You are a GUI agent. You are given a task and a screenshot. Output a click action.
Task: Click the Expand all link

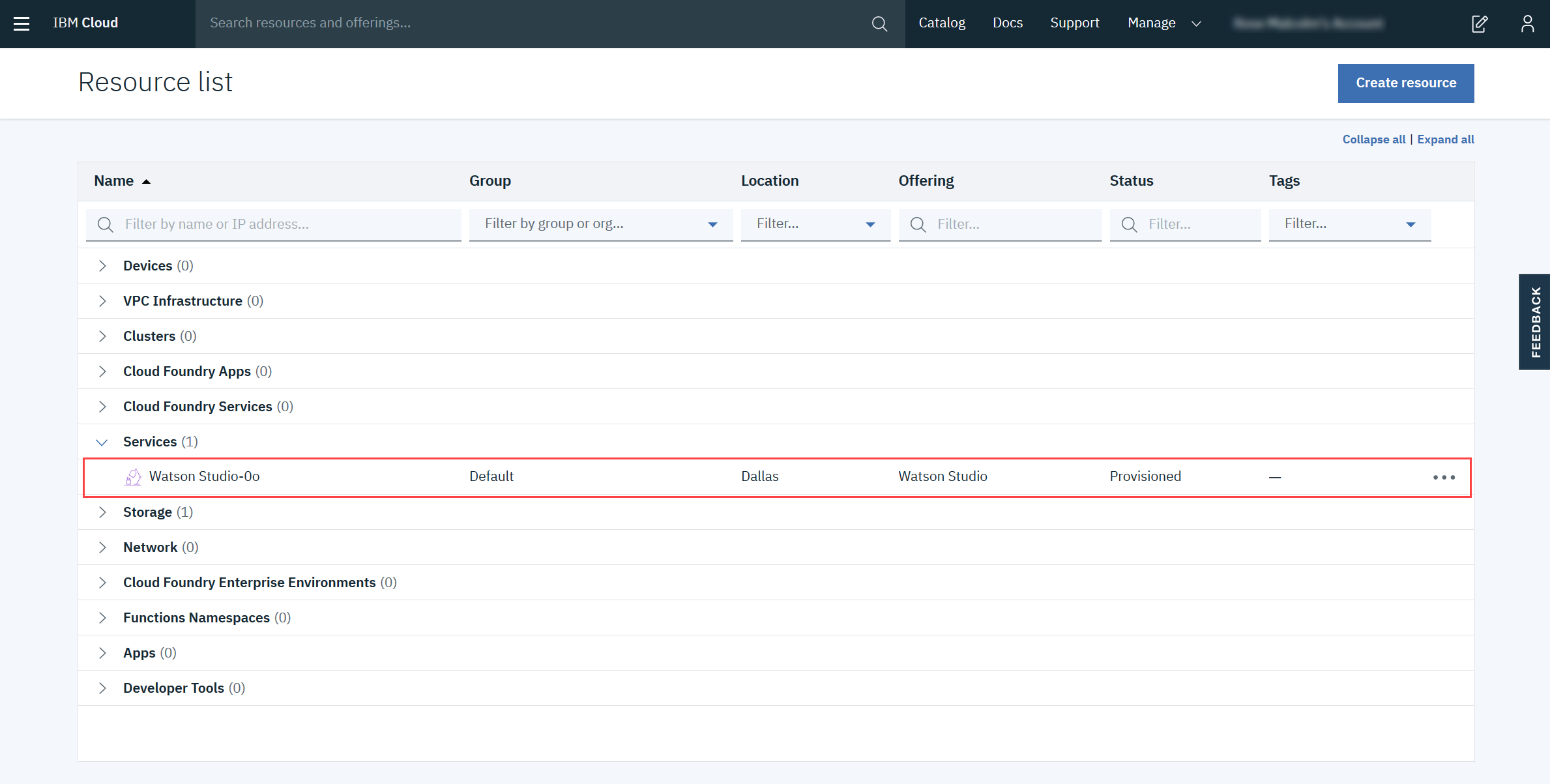click(1445, 139)
